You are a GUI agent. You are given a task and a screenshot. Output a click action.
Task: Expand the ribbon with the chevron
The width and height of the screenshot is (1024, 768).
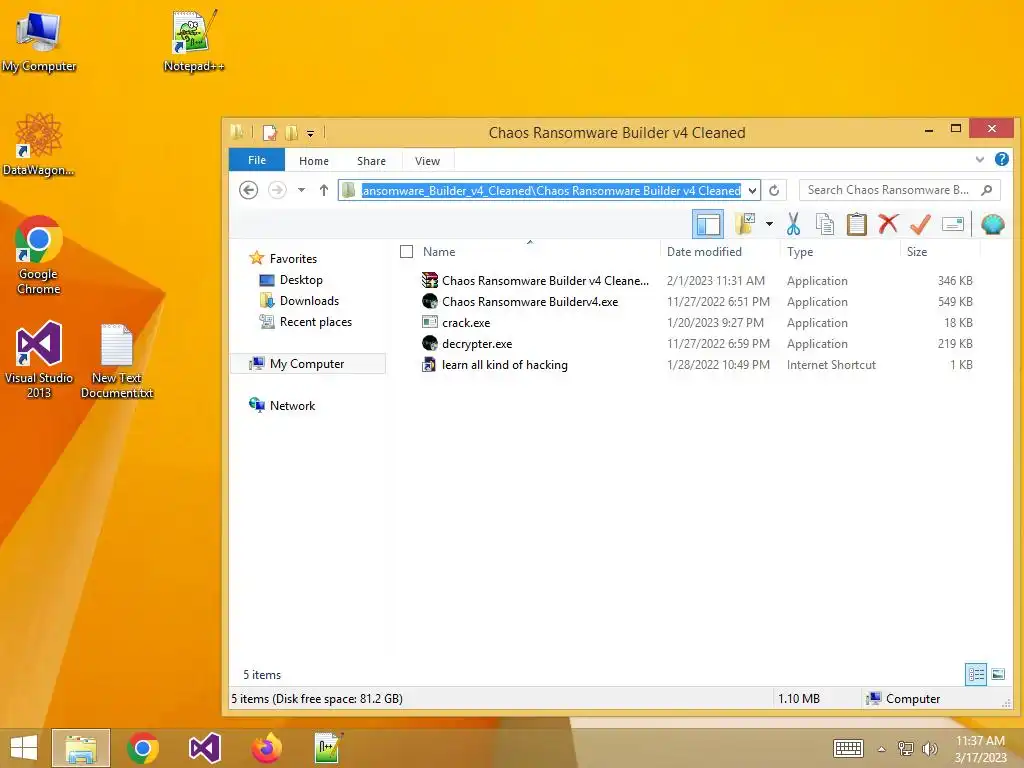click(980, 159)
